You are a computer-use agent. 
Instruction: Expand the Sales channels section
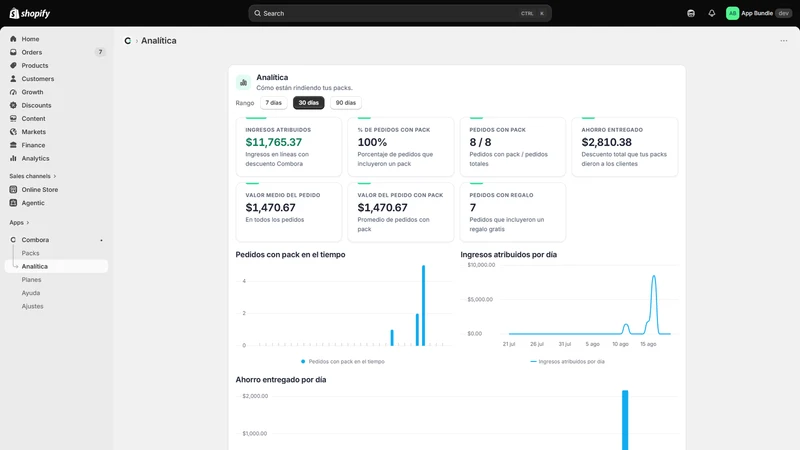click(x=33, y=176)
